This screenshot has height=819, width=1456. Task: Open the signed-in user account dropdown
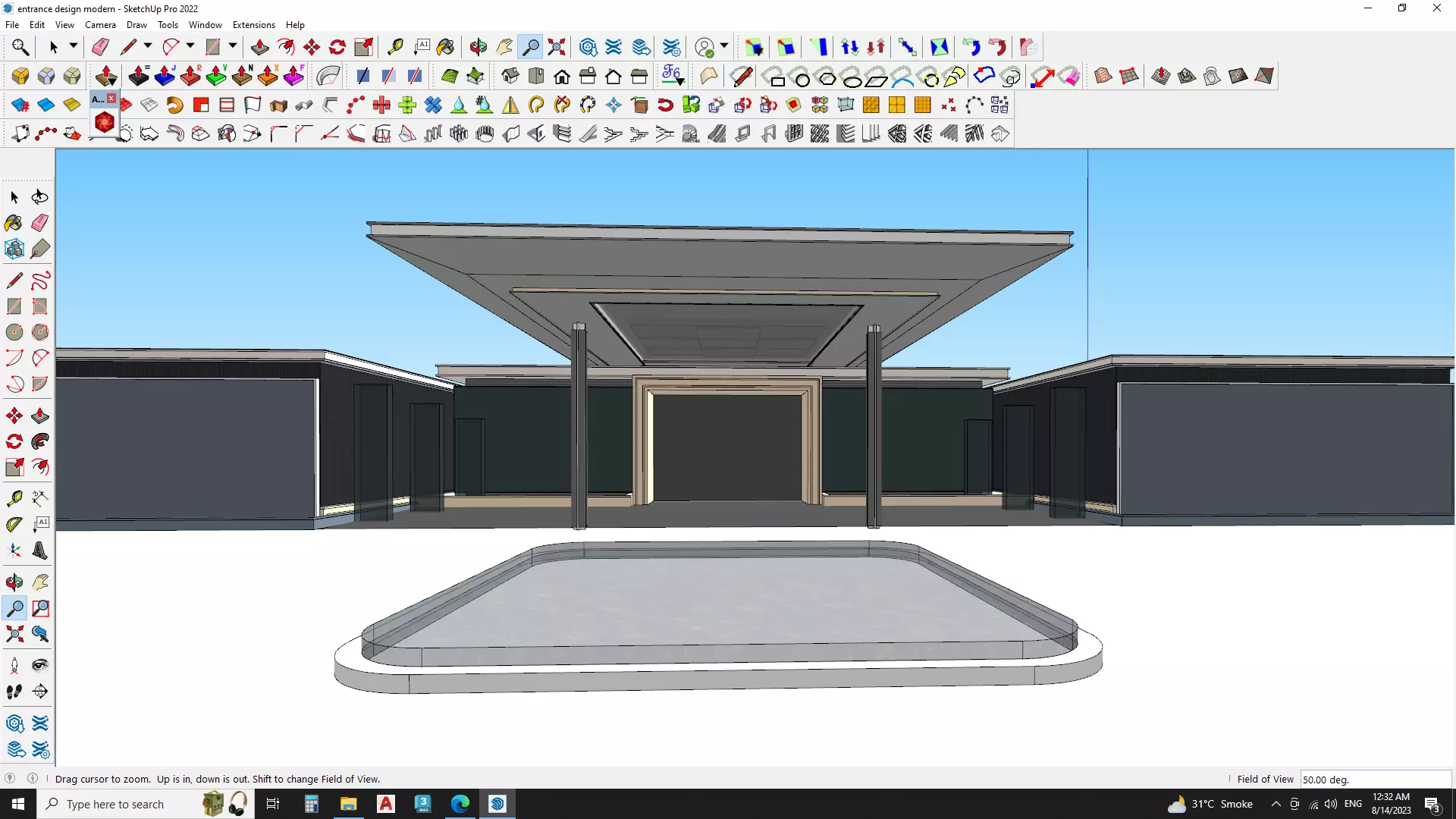(724, 46)
